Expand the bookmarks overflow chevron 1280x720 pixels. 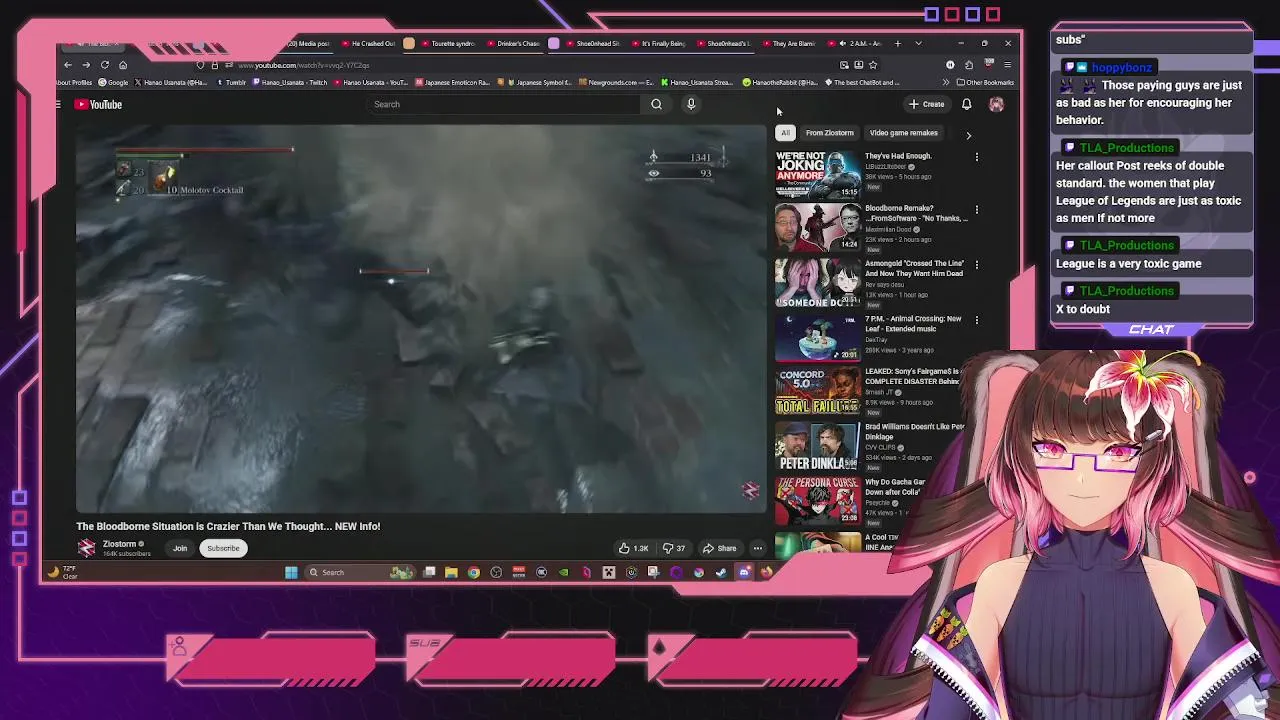948,83
